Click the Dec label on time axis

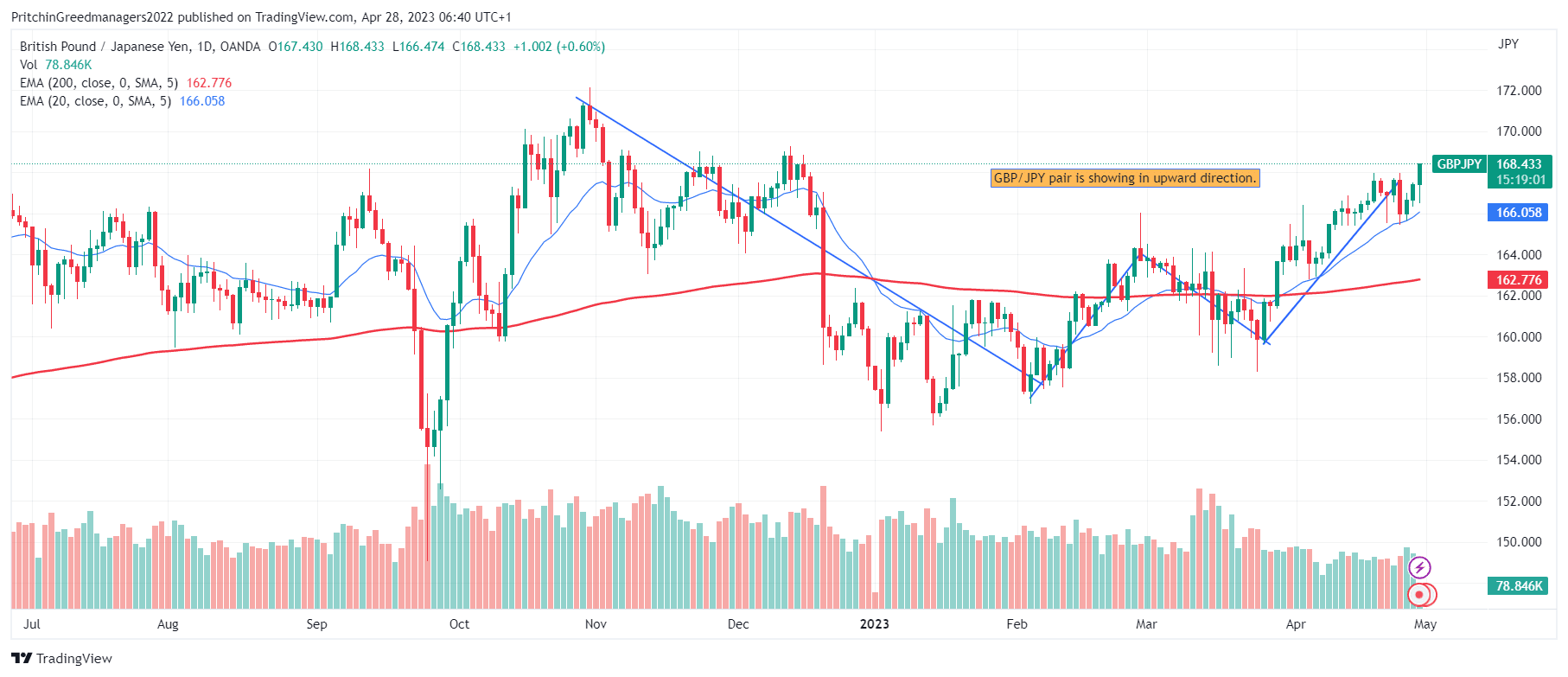click(x=738, y=624)
